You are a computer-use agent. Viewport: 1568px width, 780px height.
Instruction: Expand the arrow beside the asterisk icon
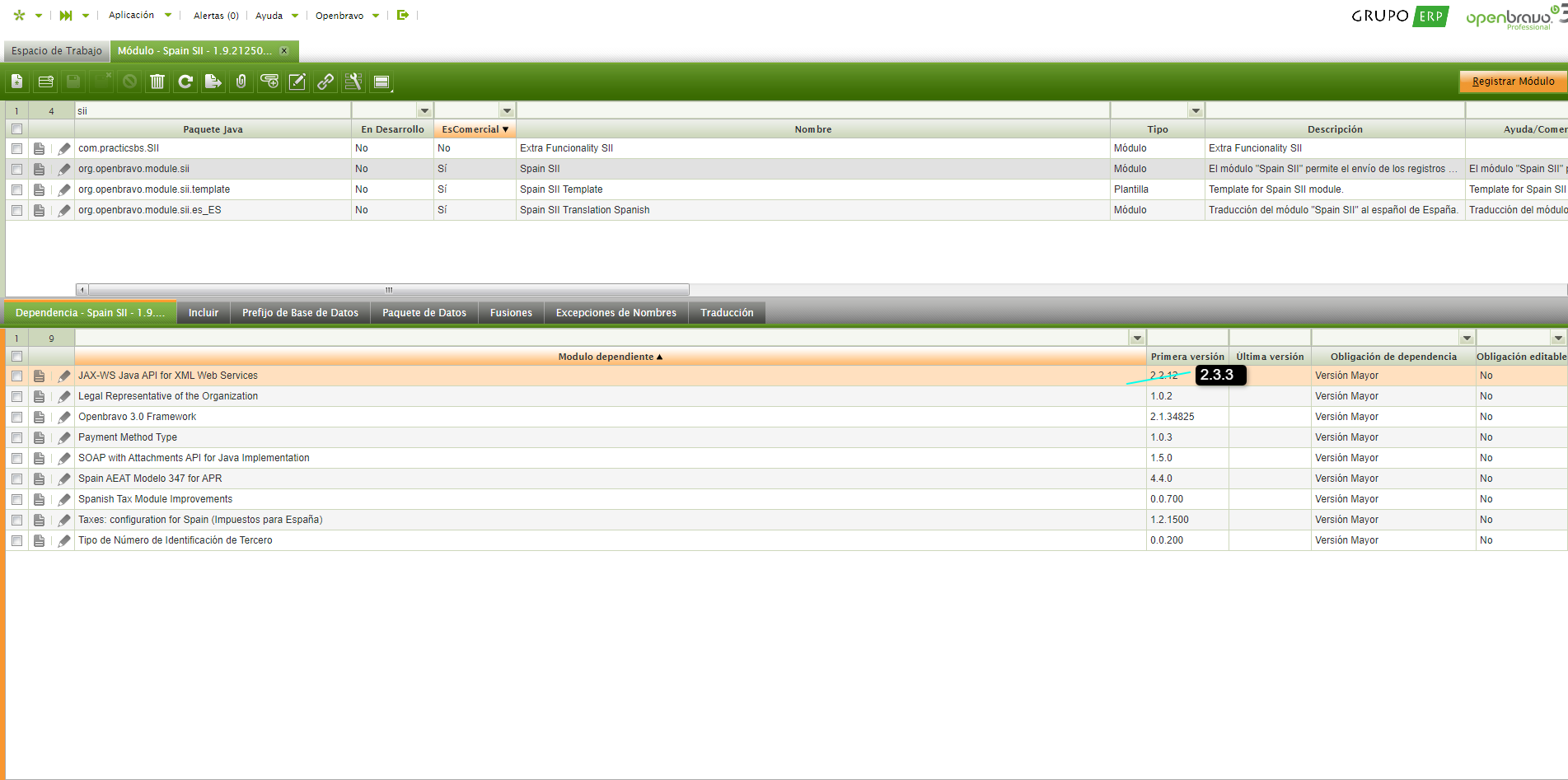tap(39, 16)
